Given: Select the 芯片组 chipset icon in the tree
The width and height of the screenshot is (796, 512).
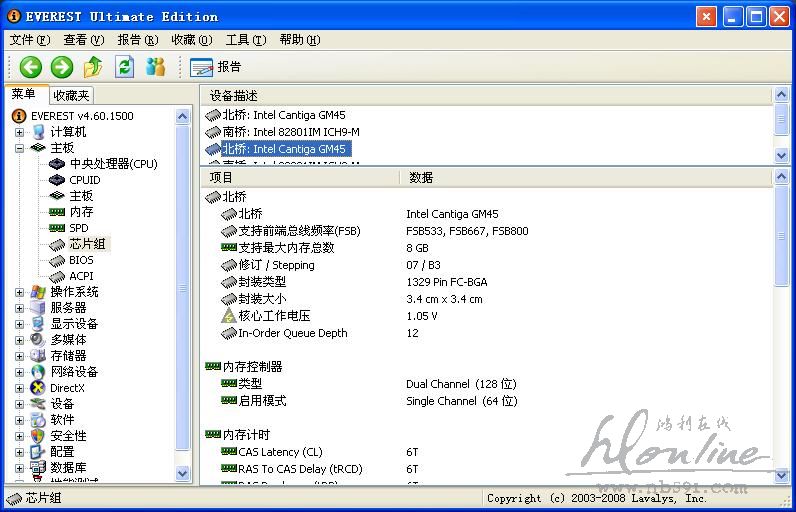Looking at the screenshot, I should (x=57, y=245).
